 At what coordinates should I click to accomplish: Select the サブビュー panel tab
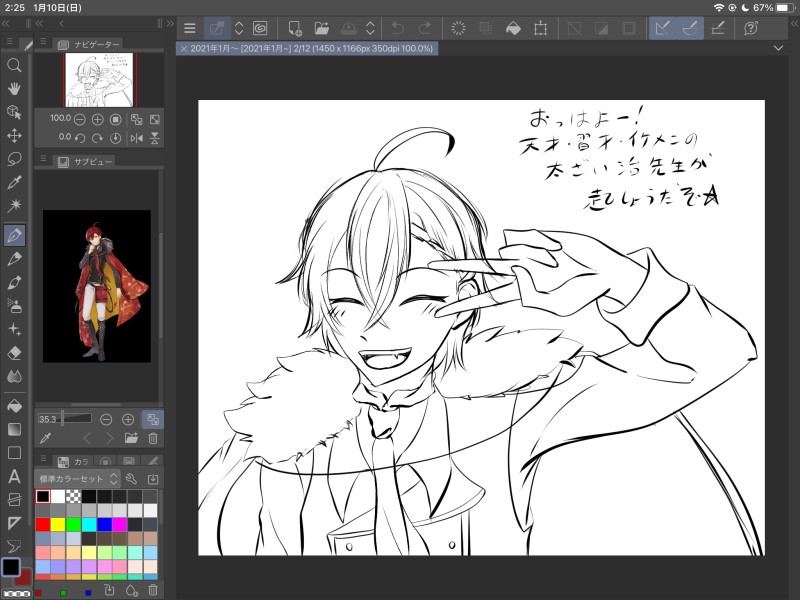(x=85, y=161)
